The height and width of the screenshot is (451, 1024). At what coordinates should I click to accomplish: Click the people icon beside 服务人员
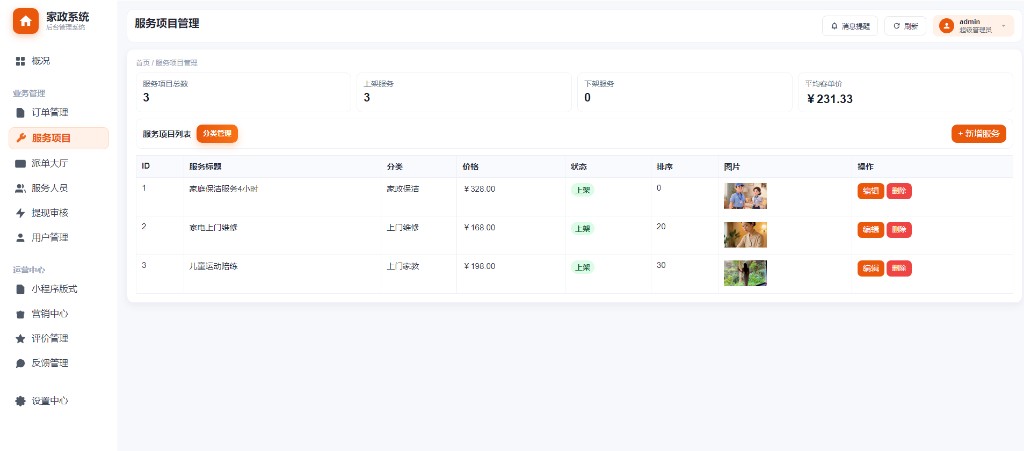[20, 188]
